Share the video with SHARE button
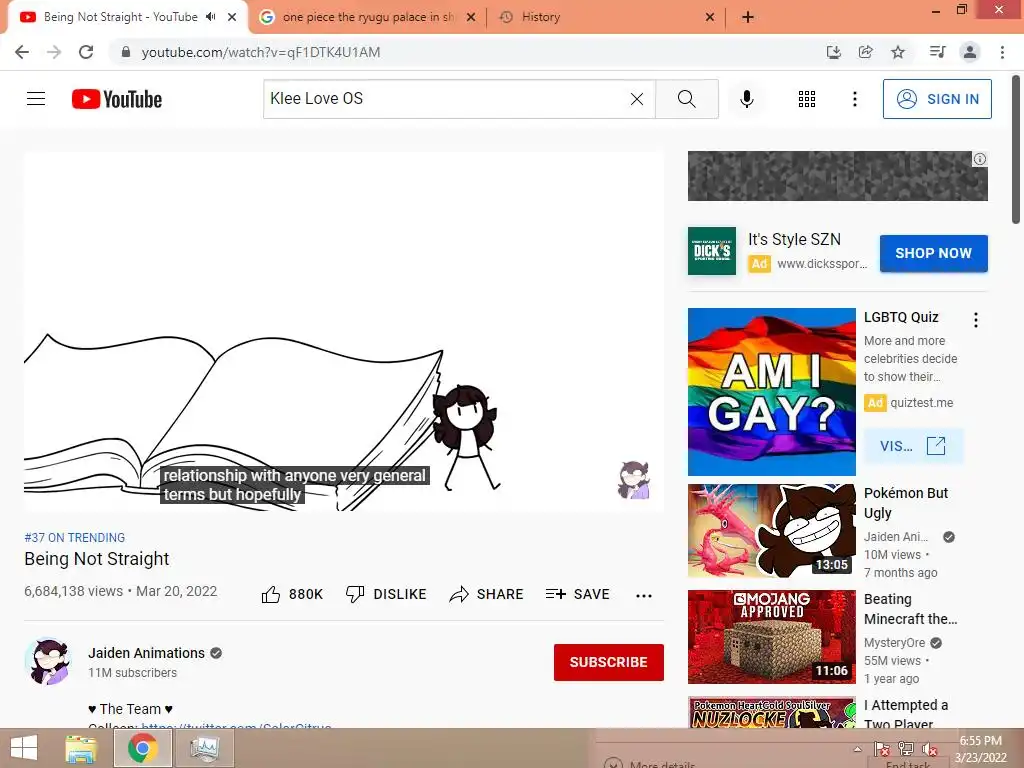1024x768 pixels. (487, 594)
